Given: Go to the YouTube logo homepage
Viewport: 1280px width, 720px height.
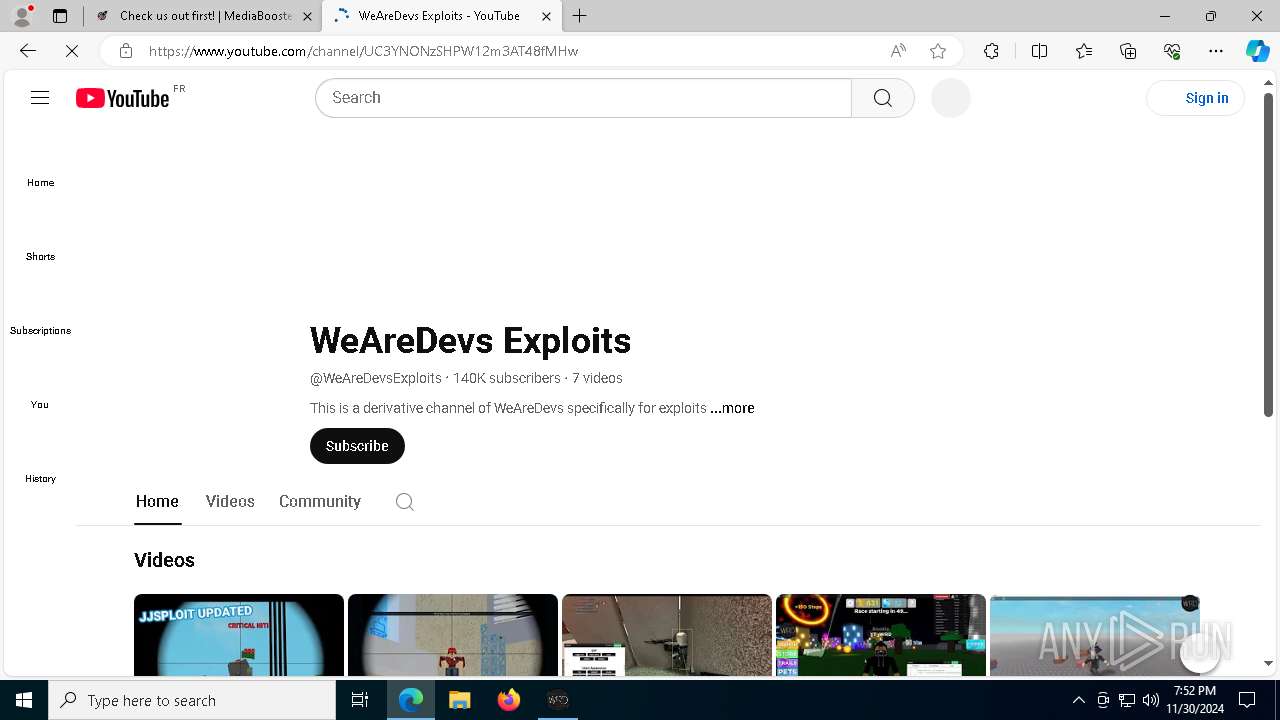Looking at the screenshot, I should pos(122,98).
